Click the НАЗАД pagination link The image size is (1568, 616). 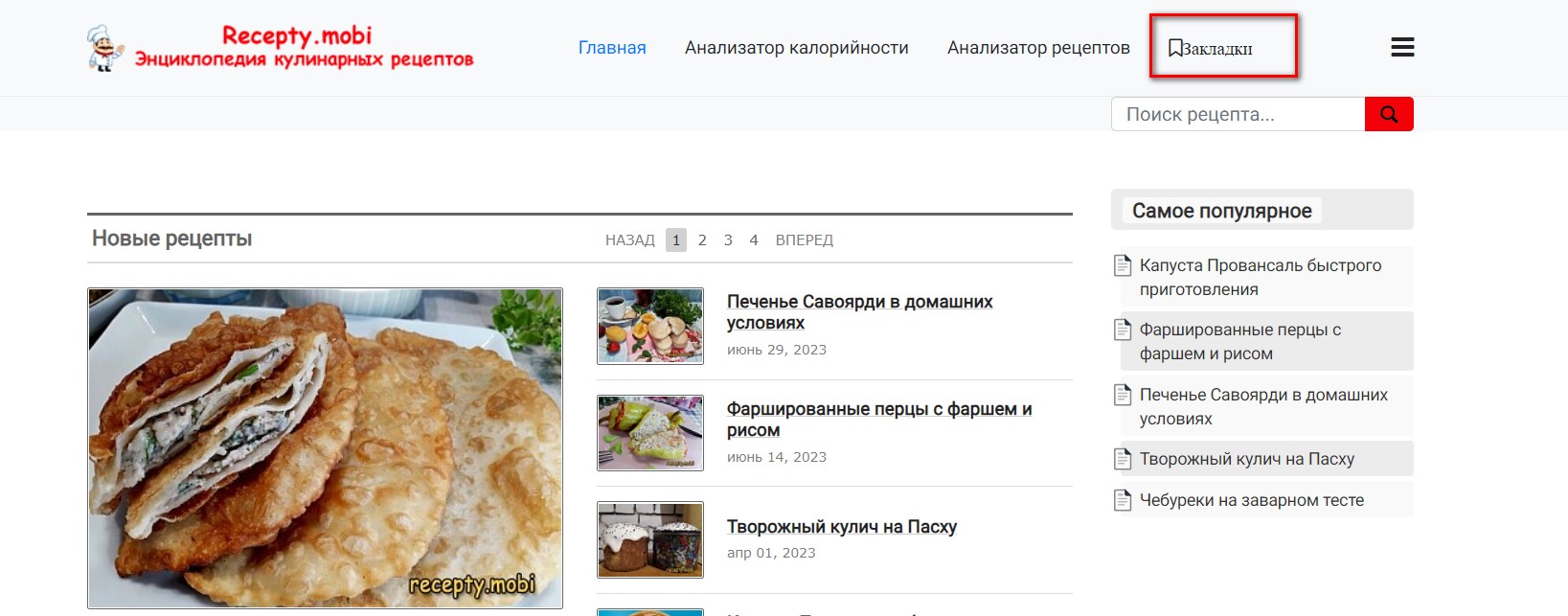coord(630,240)
